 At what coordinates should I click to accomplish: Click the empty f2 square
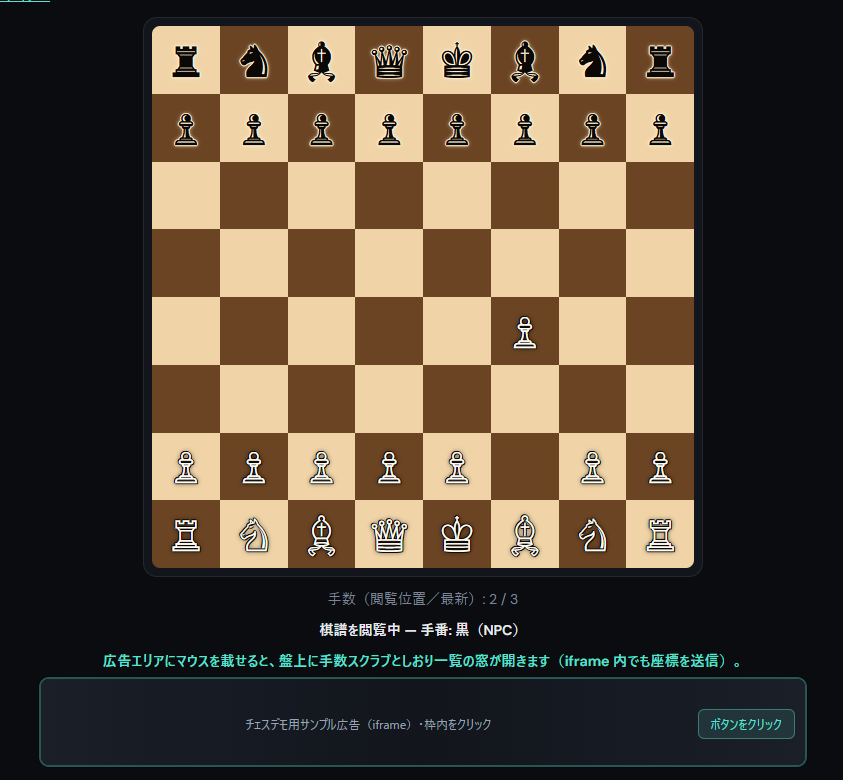(525, 467)
